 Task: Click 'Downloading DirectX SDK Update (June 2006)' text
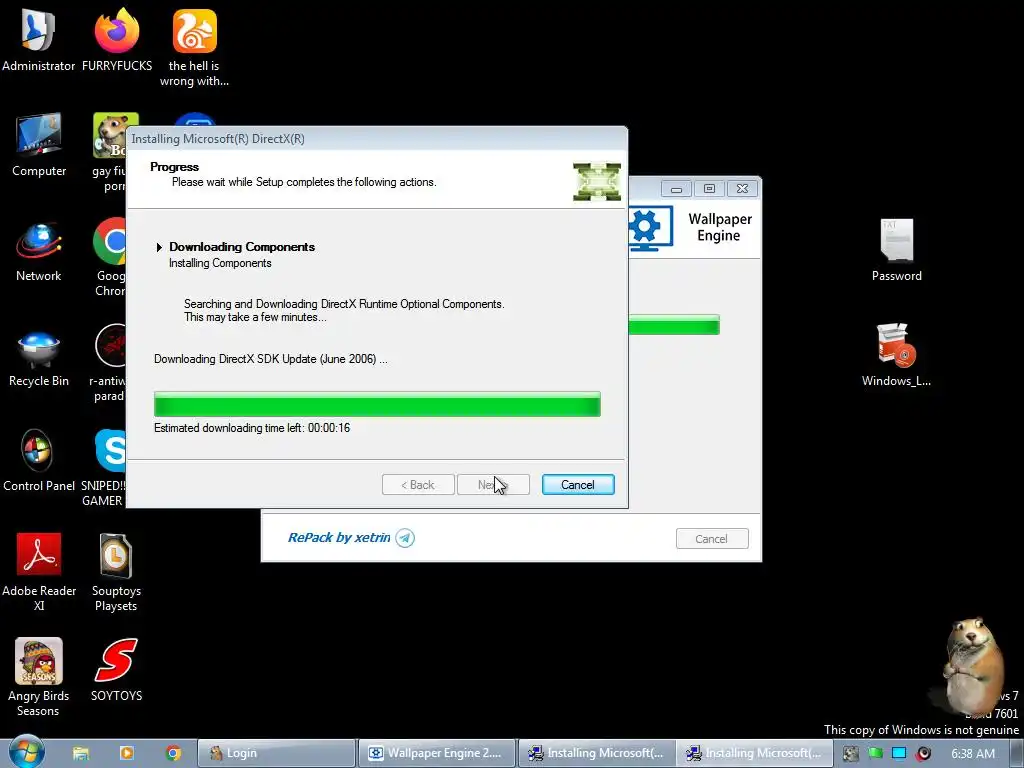point(270,359)
